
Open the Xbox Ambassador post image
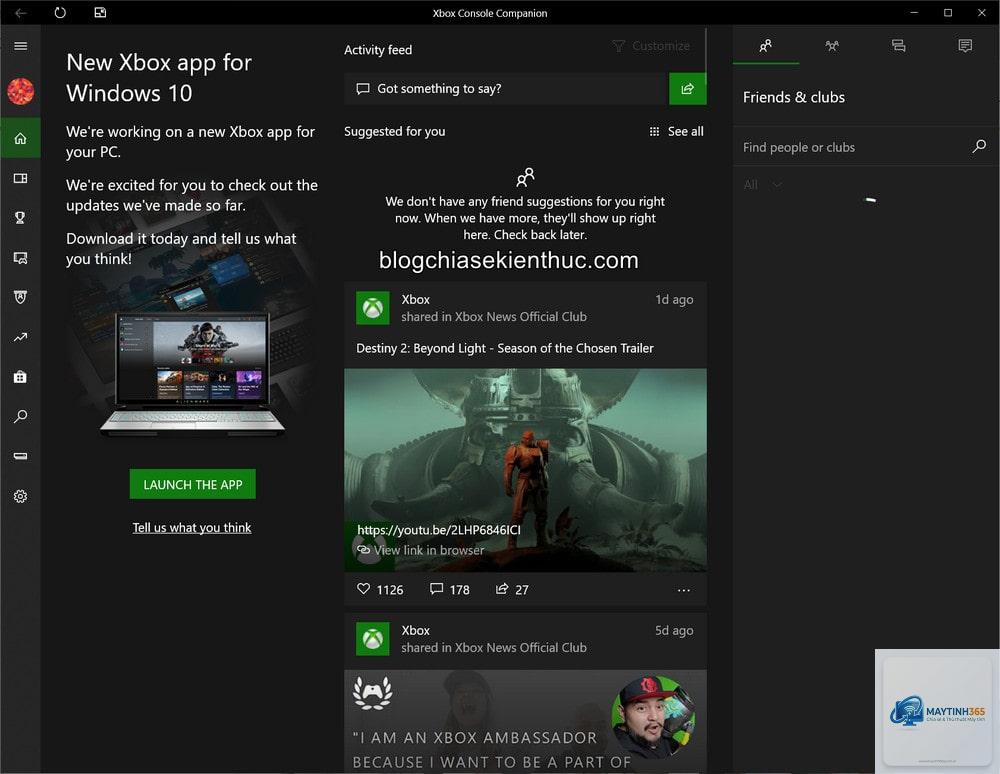[x=526, y=721]
